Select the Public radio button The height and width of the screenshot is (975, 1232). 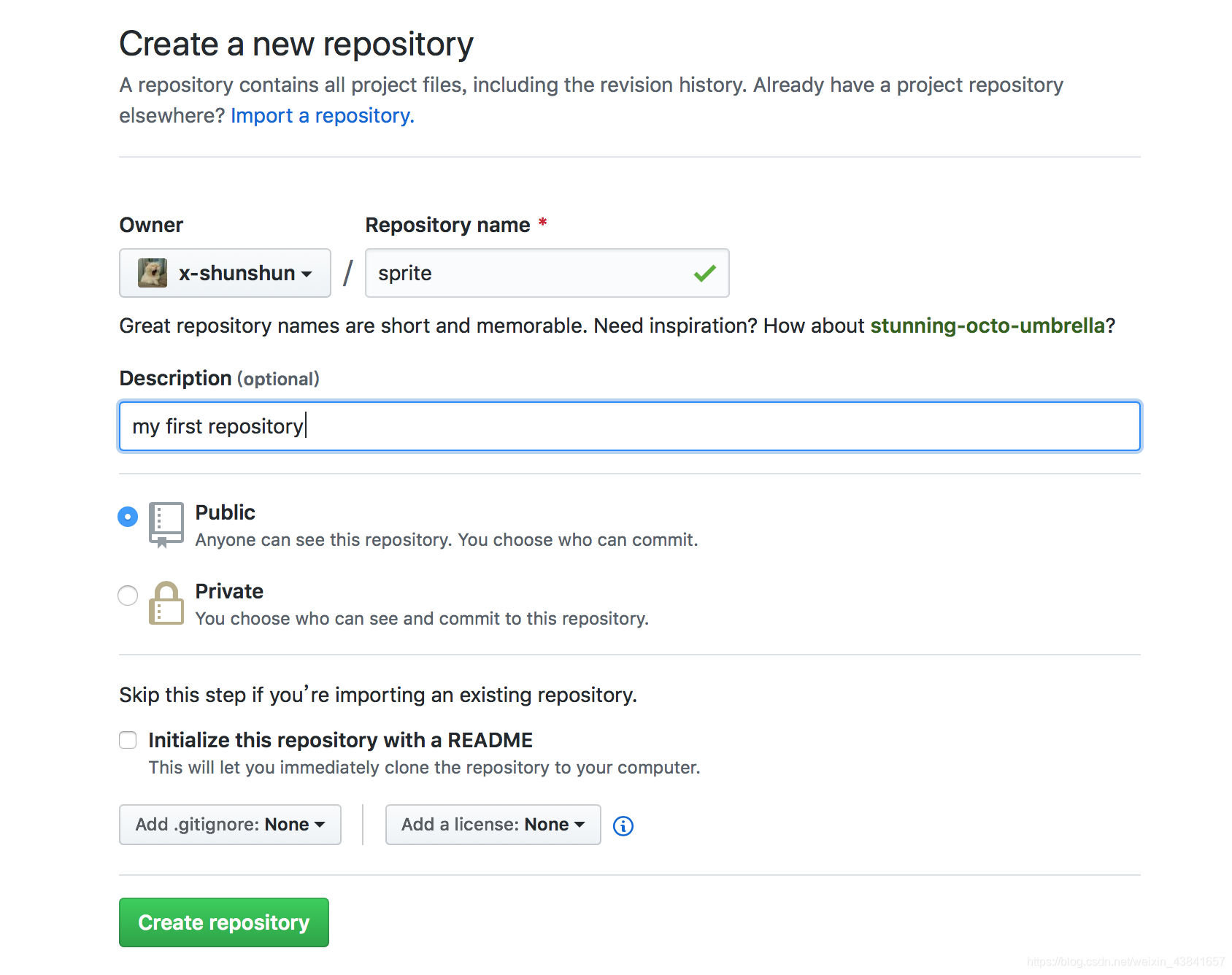(x=128, y=517)
